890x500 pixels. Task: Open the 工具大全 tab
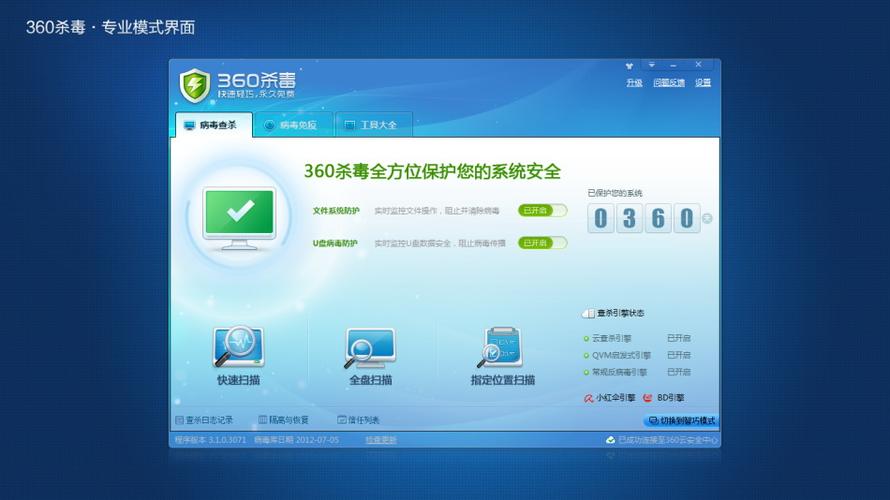[371, 125]
